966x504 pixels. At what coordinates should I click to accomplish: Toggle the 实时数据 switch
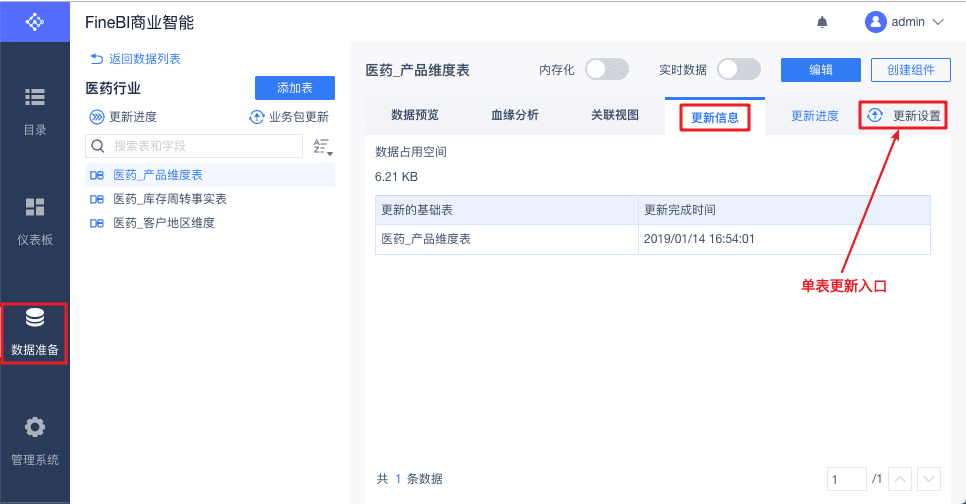(x=738, y=69)
